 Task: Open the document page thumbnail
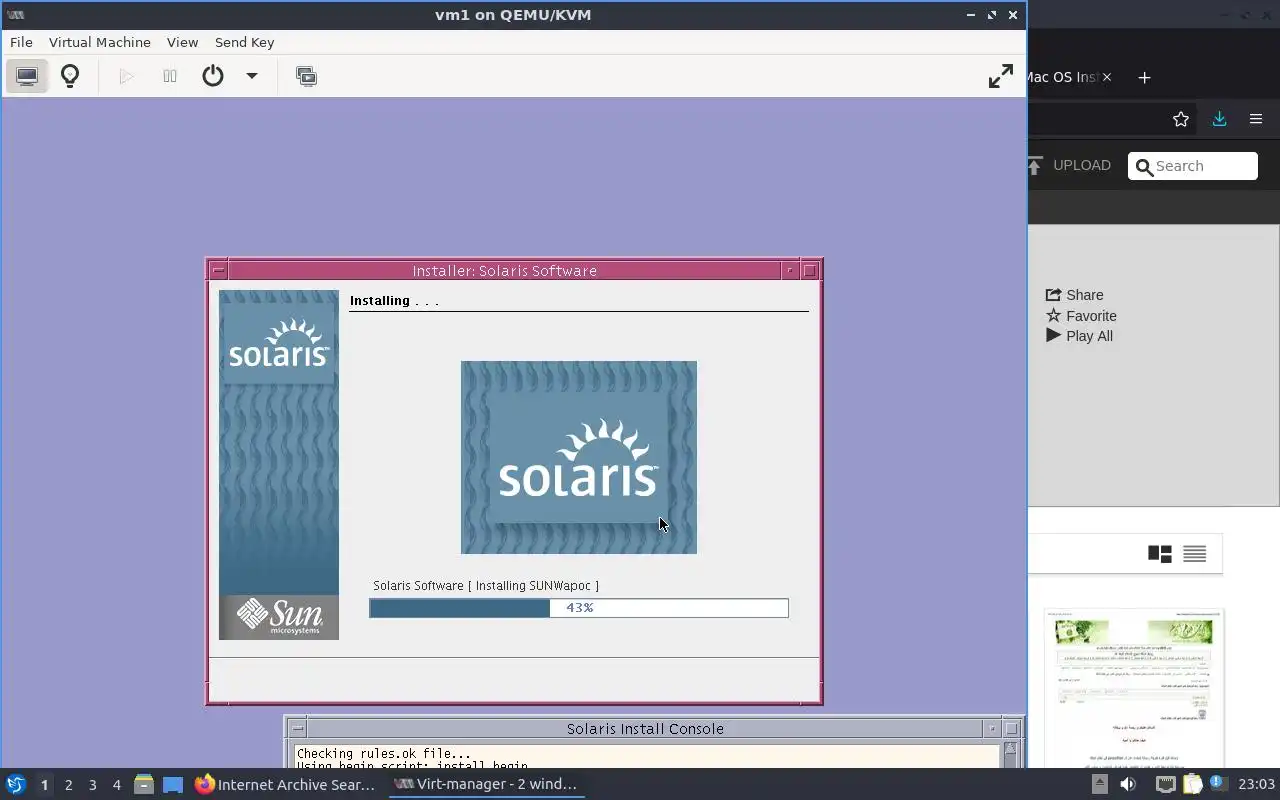point(1134,687)
